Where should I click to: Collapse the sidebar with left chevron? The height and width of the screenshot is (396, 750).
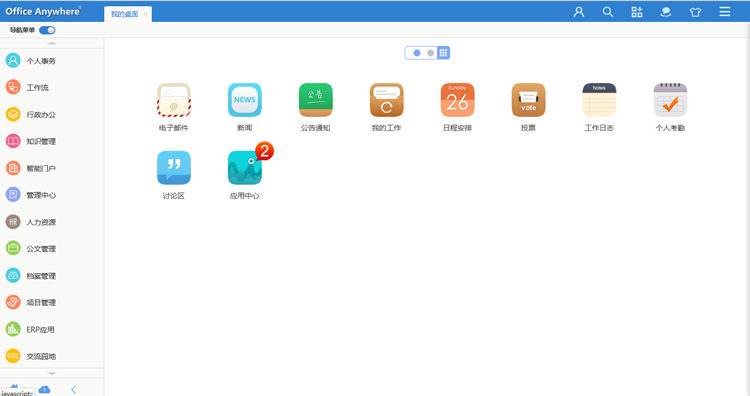[x=74, y=390]
